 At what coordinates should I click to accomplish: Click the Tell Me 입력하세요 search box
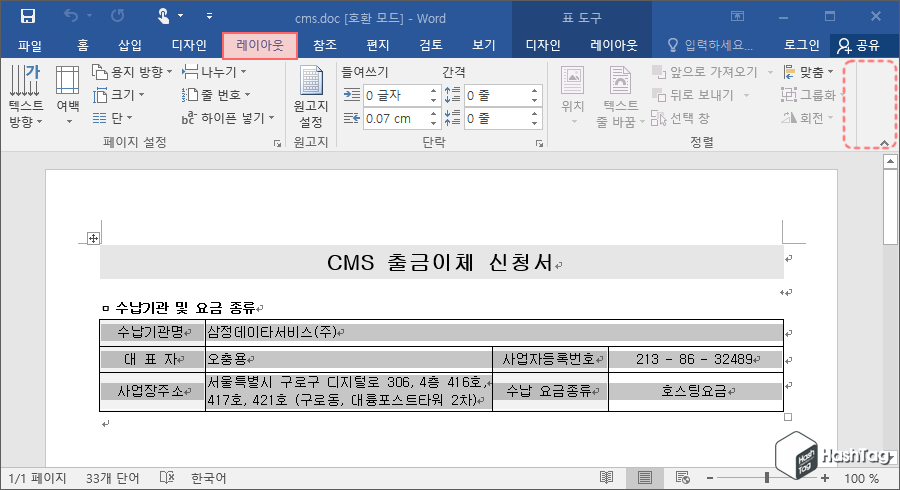(711, 45)
